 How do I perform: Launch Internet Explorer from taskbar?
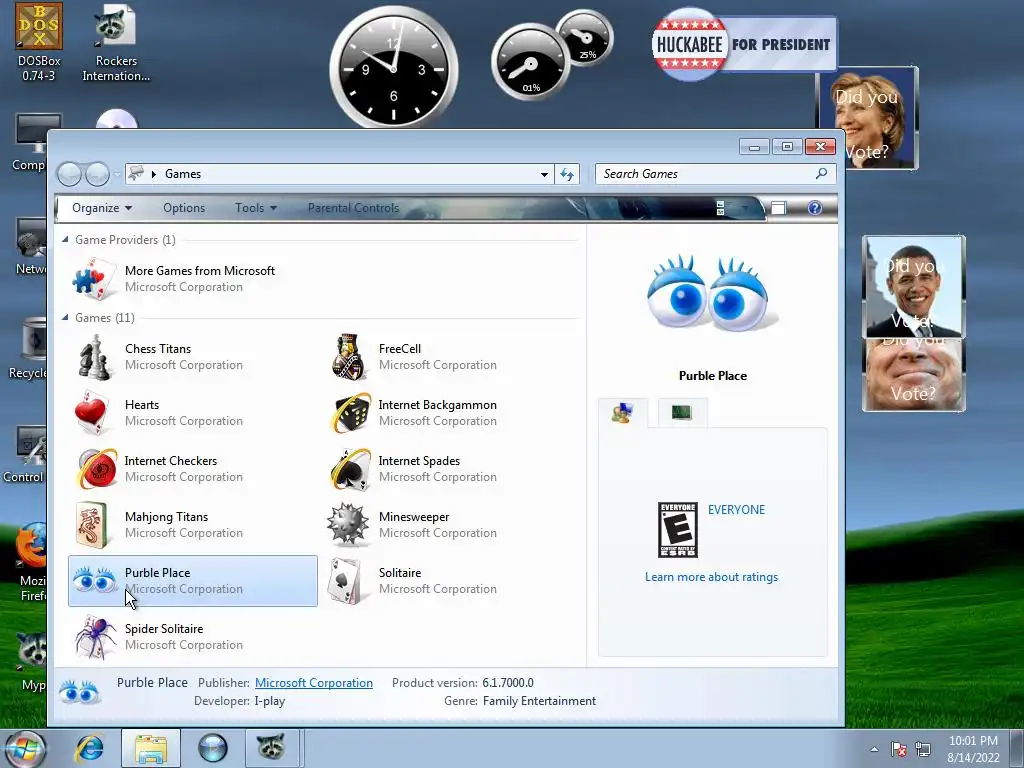[x=89, y=748]
